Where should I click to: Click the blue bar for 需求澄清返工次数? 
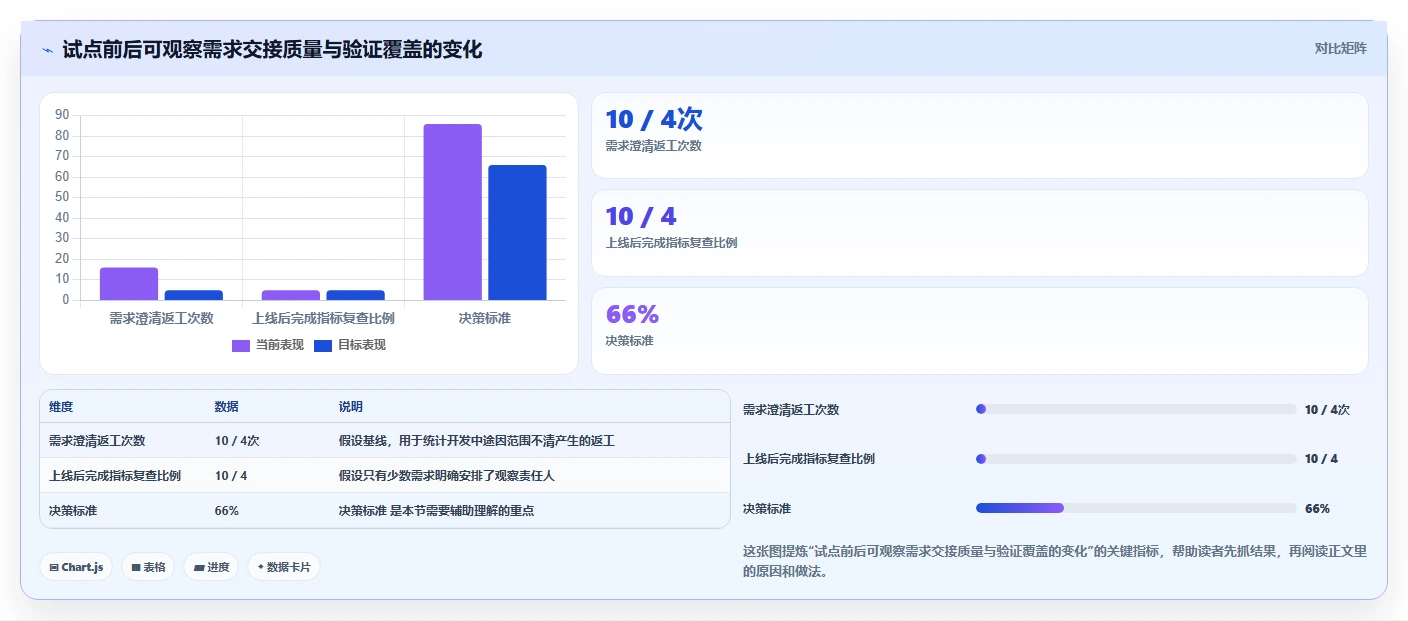coord(194,295)
